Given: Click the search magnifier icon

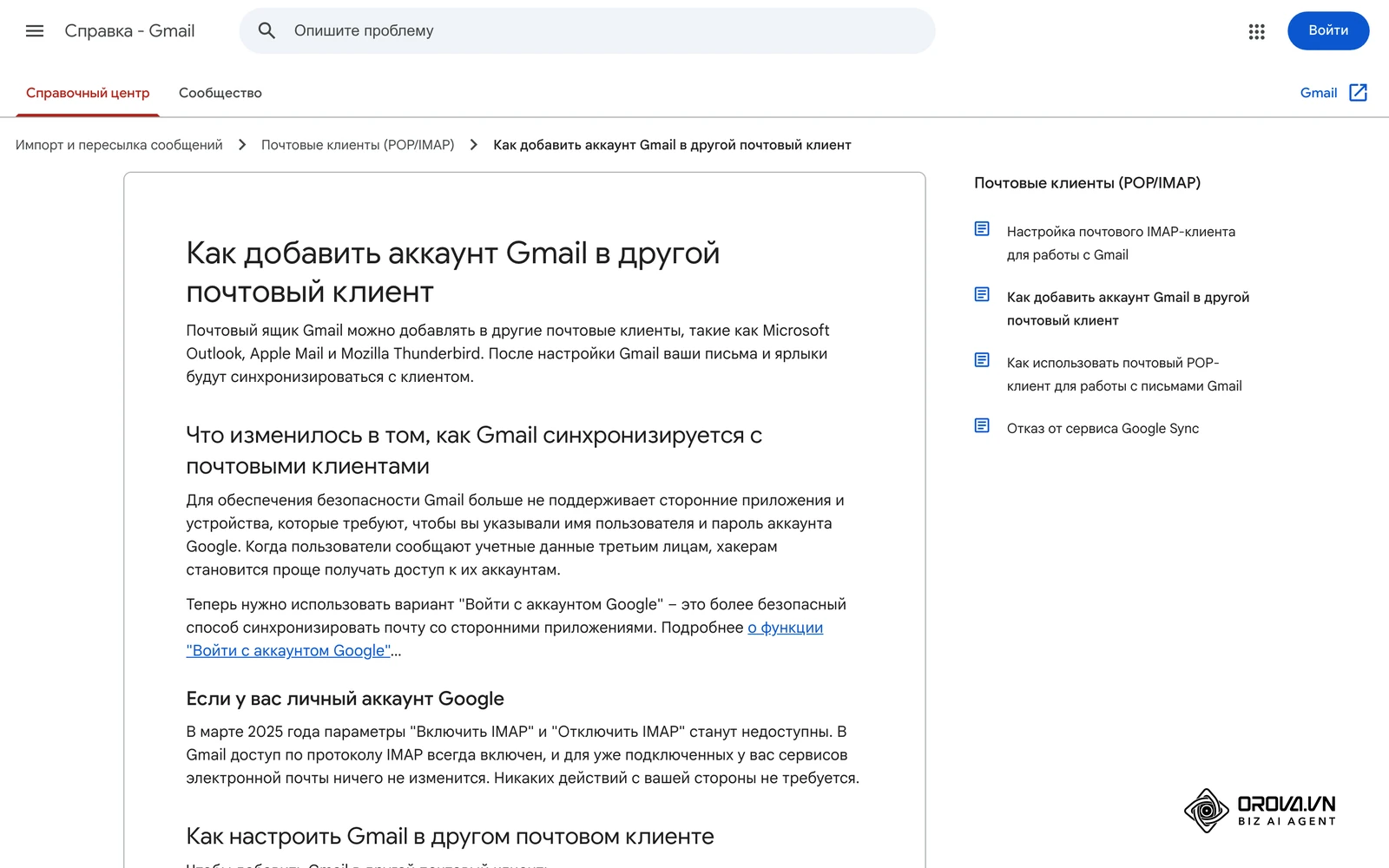Looking at the screenshot, I should [267, 31].
